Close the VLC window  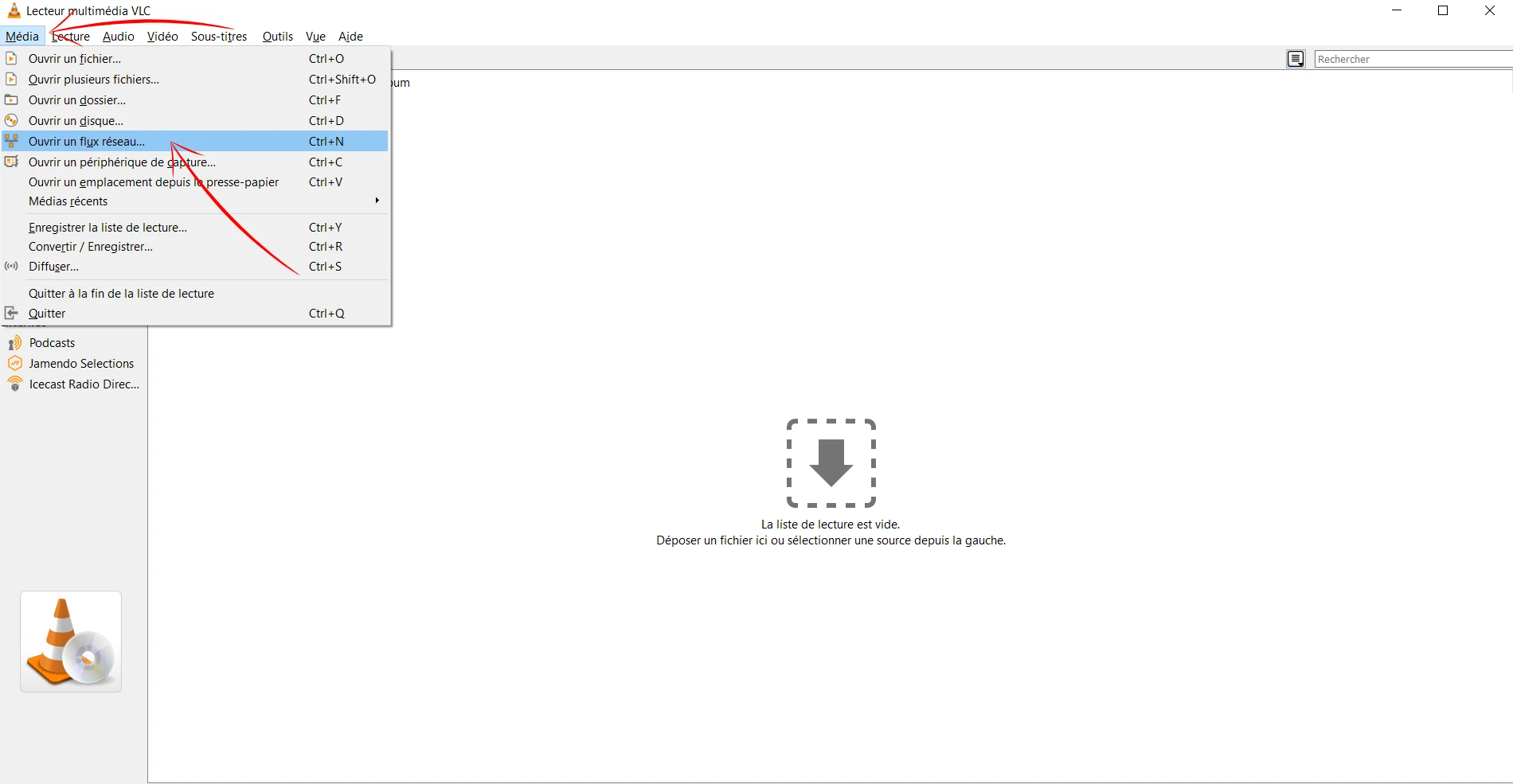[1490, 10]
